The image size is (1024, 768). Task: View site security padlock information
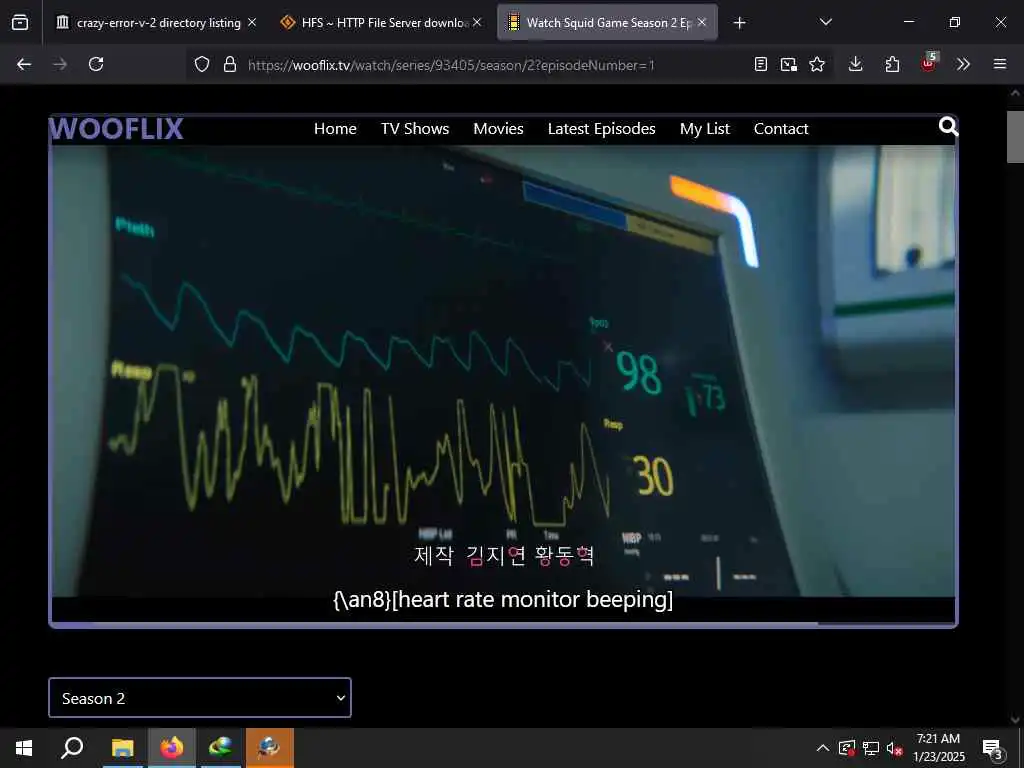coord(229,65)
